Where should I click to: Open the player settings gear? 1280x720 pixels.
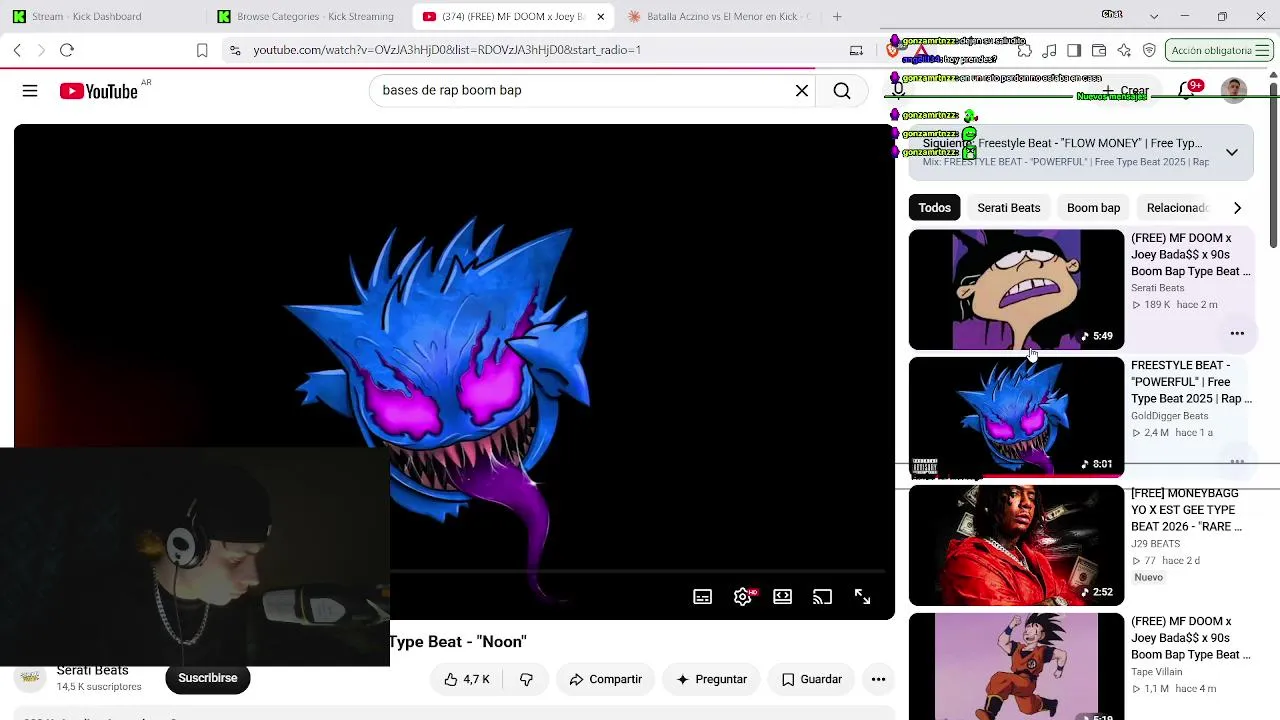pyautogui.click(x=742, y=597)
